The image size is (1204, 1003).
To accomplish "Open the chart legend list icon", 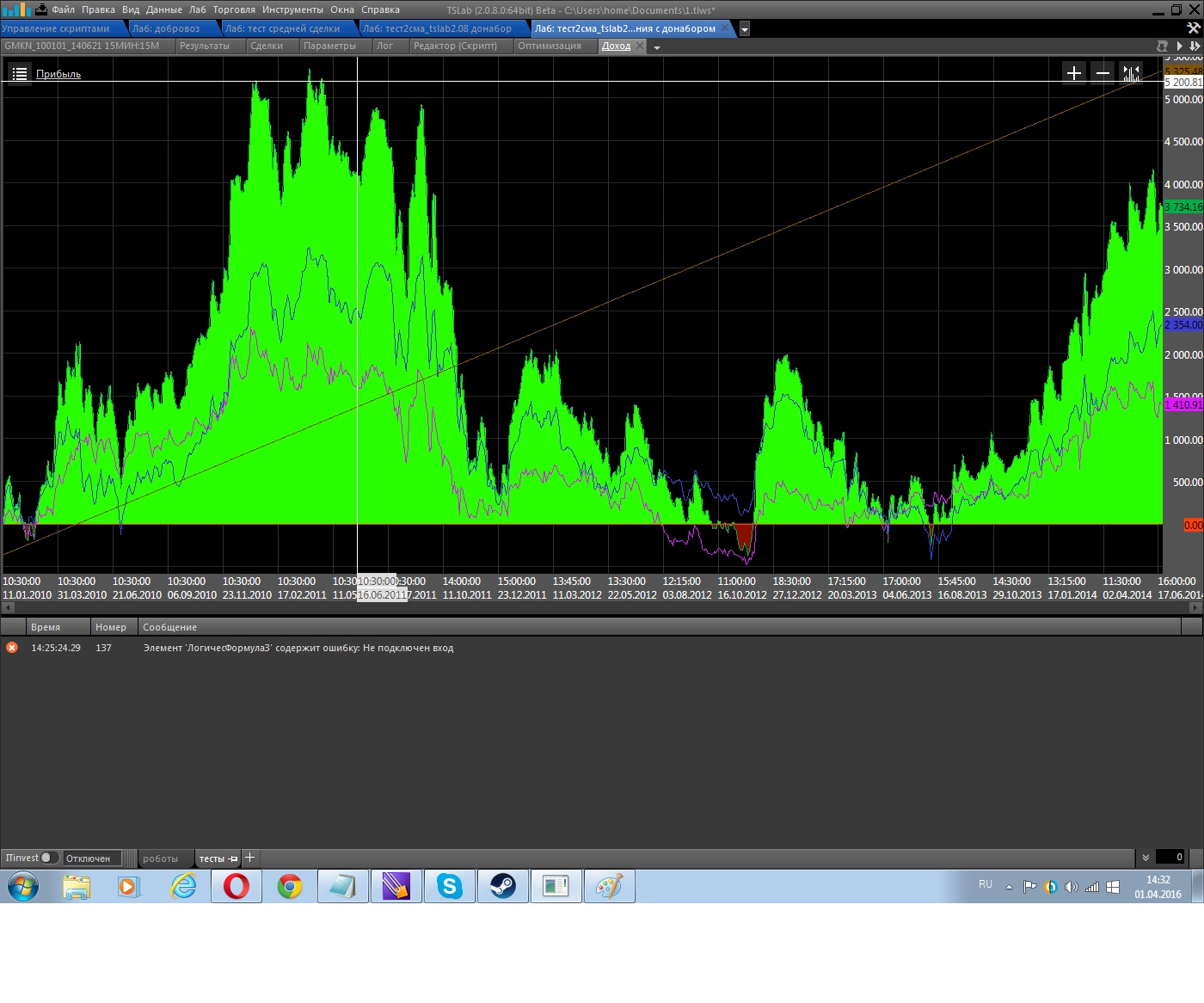I will (x=20, y=74).
